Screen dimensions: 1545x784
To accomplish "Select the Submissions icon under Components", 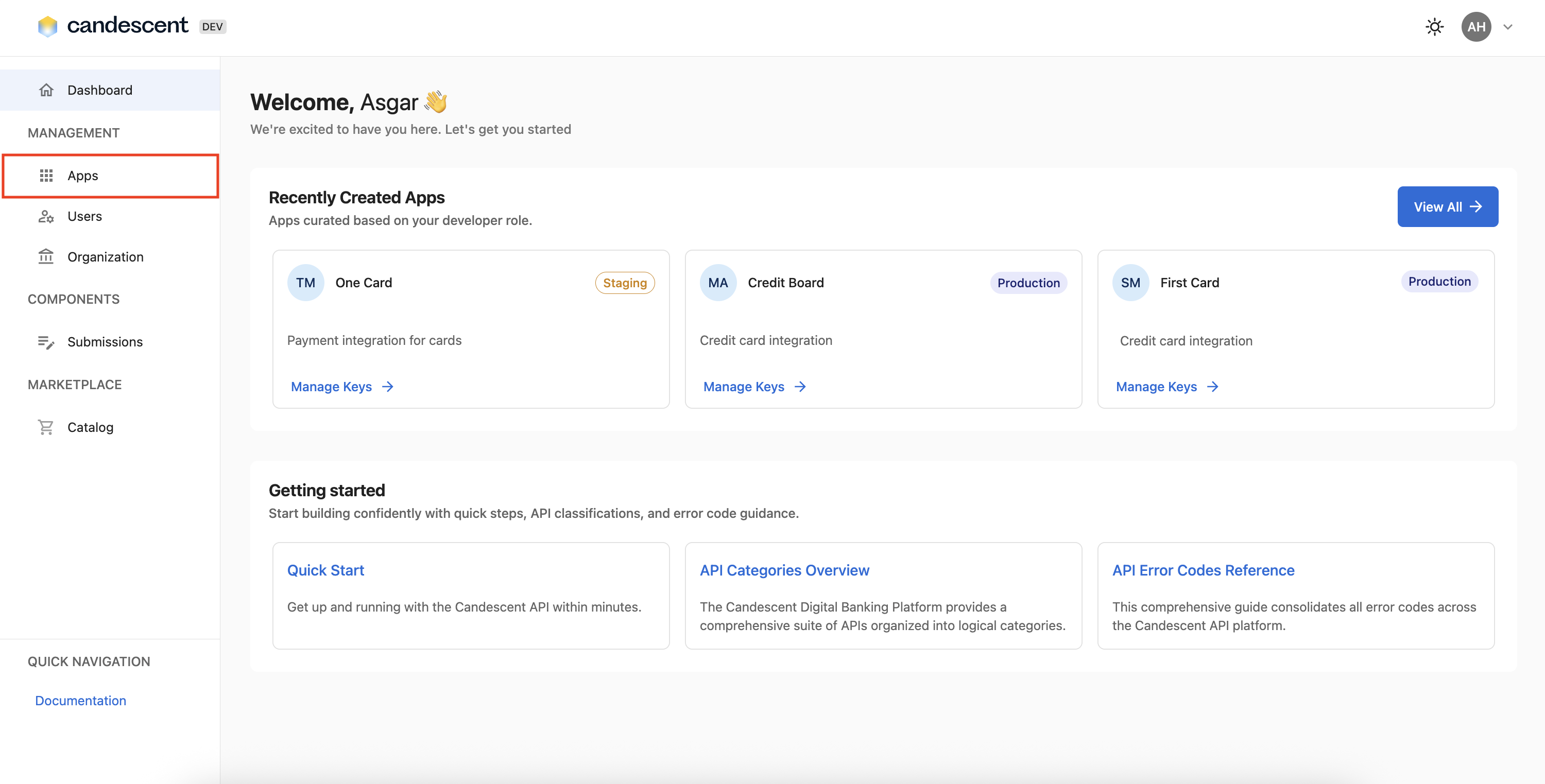I will coord(46,342).
